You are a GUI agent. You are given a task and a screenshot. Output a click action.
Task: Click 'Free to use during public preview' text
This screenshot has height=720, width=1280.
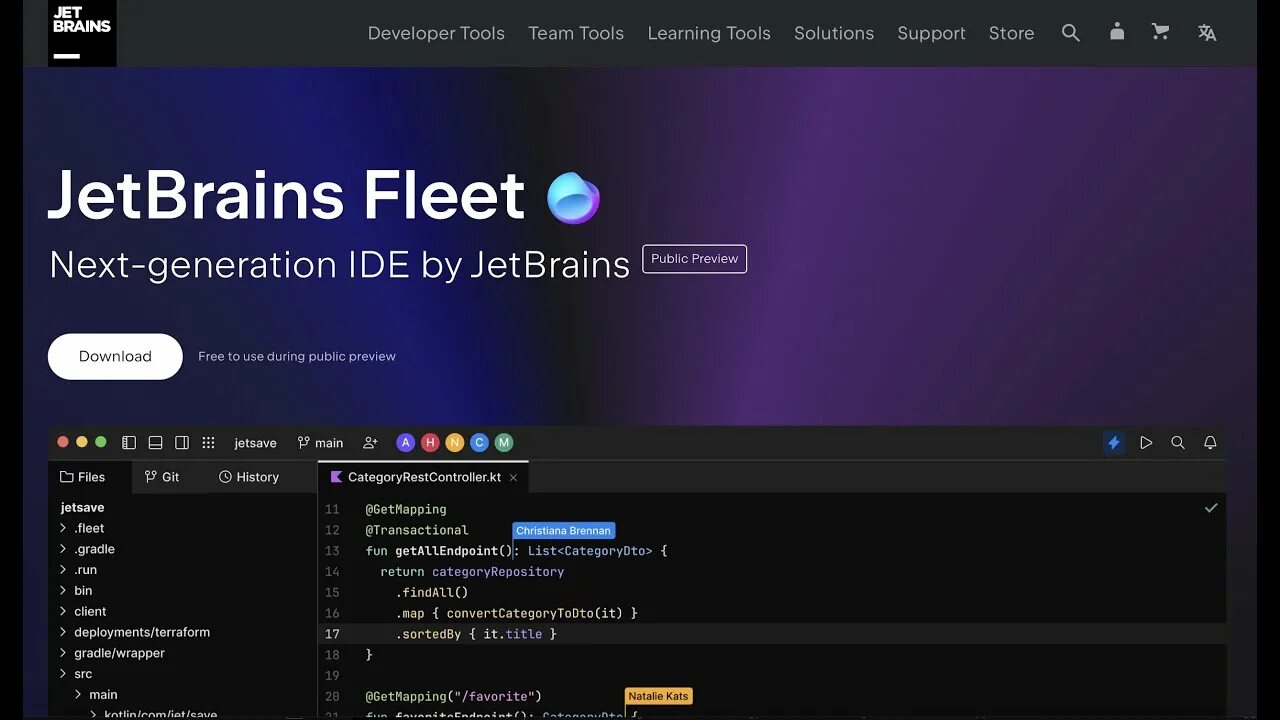point(297,356)
